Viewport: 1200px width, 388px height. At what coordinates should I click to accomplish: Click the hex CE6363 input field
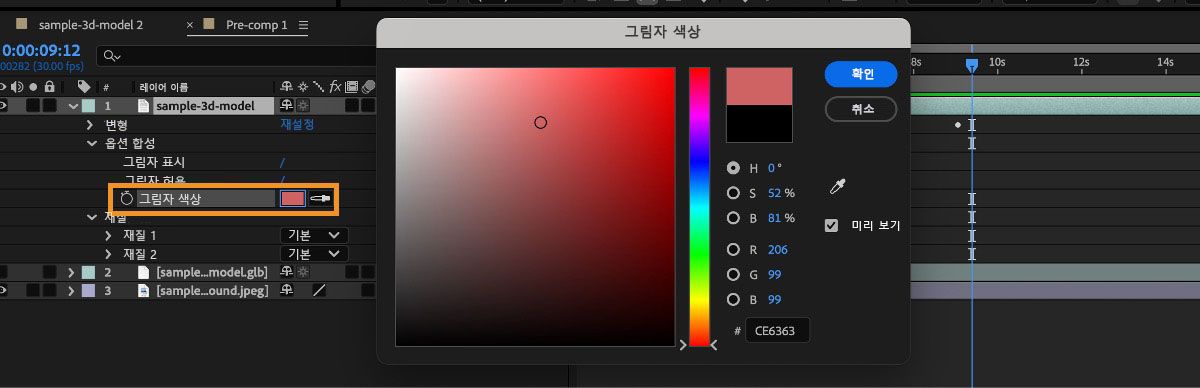(x=778, y=330)
